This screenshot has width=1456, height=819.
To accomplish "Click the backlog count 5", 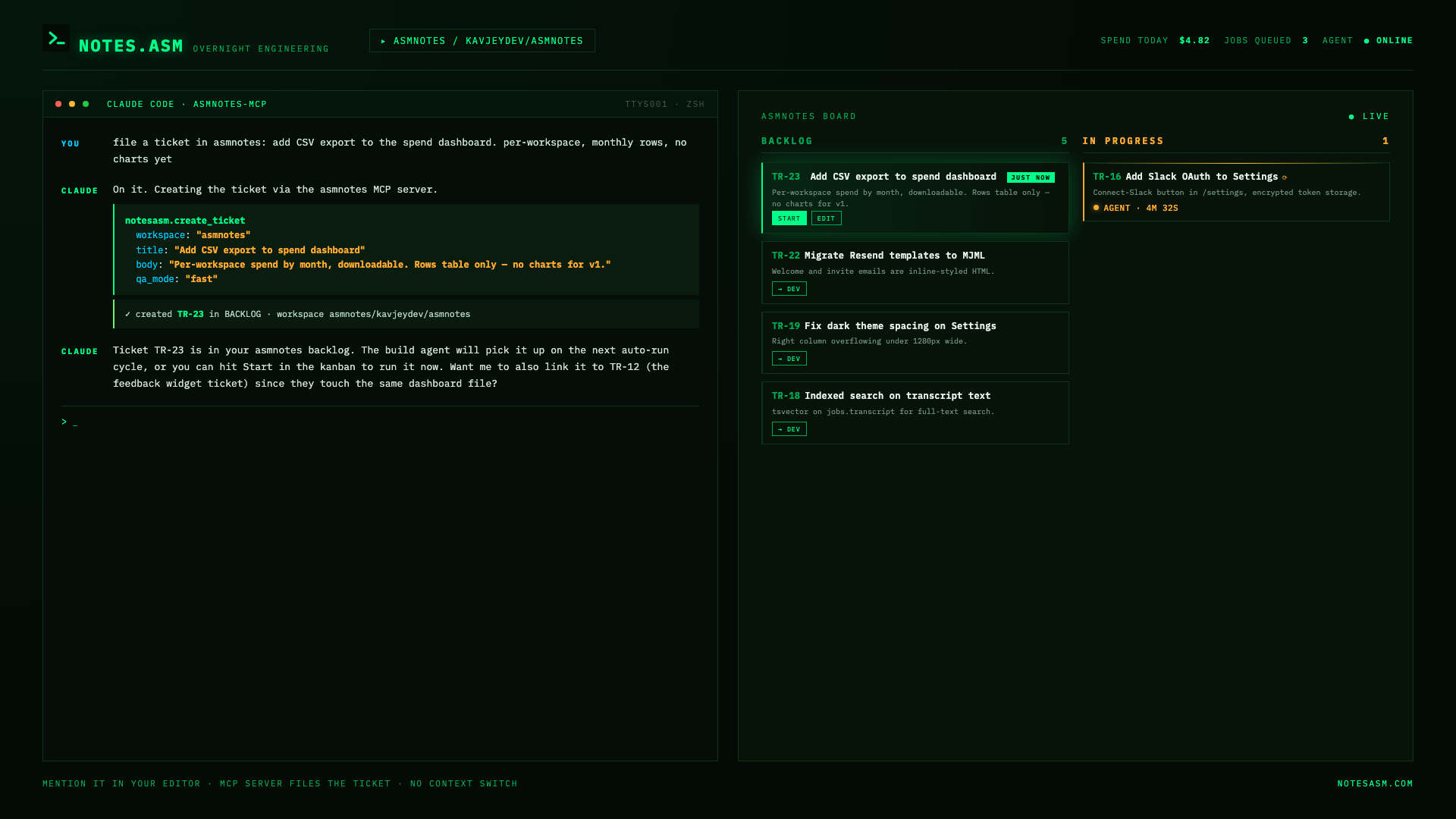I will 1065,141.
